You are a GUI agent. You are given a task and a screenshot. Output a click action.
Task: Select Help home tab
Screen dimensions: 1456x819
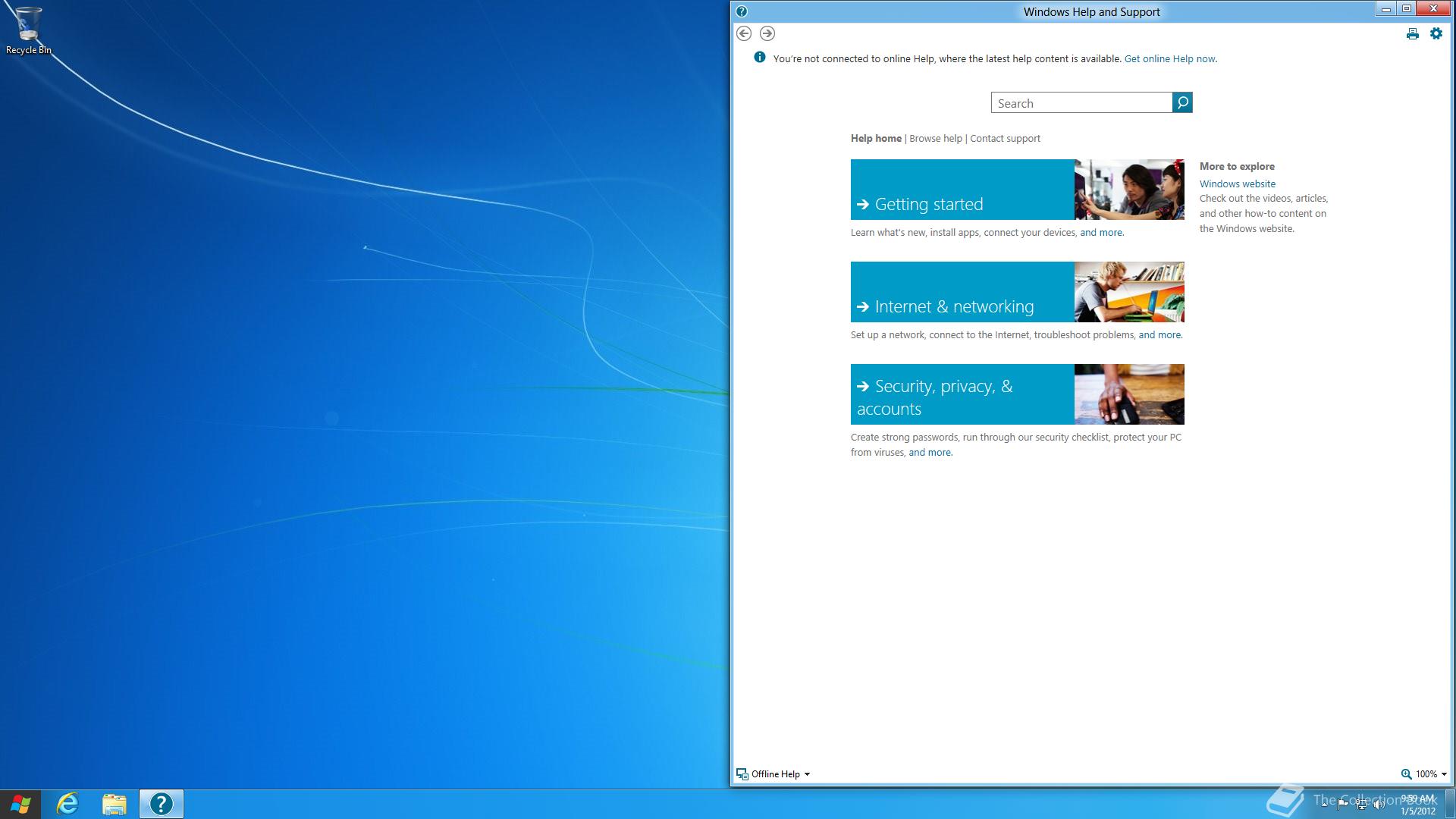[x=876, y=138]
